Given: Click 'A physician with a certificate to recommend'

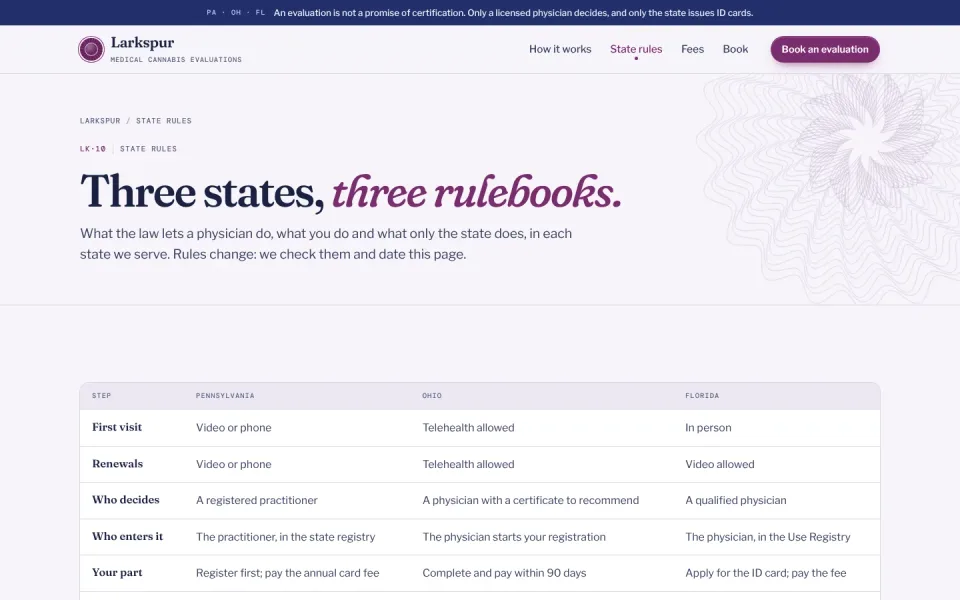Looking at the screenshot, I should pos(530,500).
